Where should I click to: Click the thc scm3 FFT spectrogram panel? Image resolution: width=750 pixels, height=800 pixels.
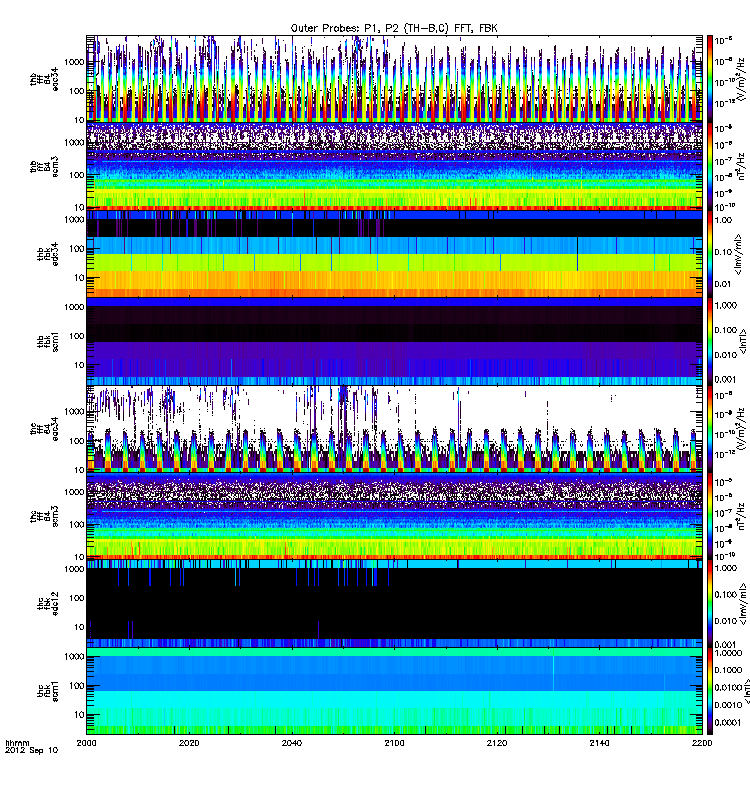pos(394,516)
